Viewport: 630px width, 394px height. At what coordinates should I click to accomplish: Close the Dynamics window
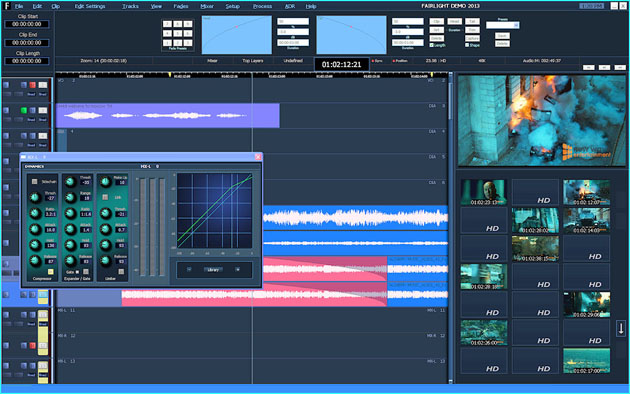pyautogui.click(x=258, y=157)
